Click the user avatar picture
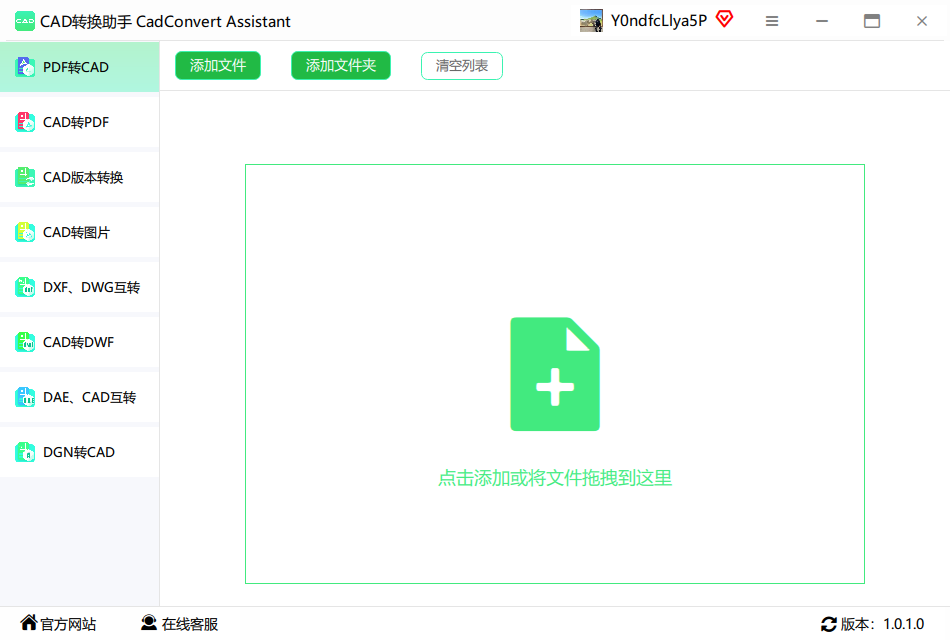Screen dimensions: 950x640 tap(591, 21)
